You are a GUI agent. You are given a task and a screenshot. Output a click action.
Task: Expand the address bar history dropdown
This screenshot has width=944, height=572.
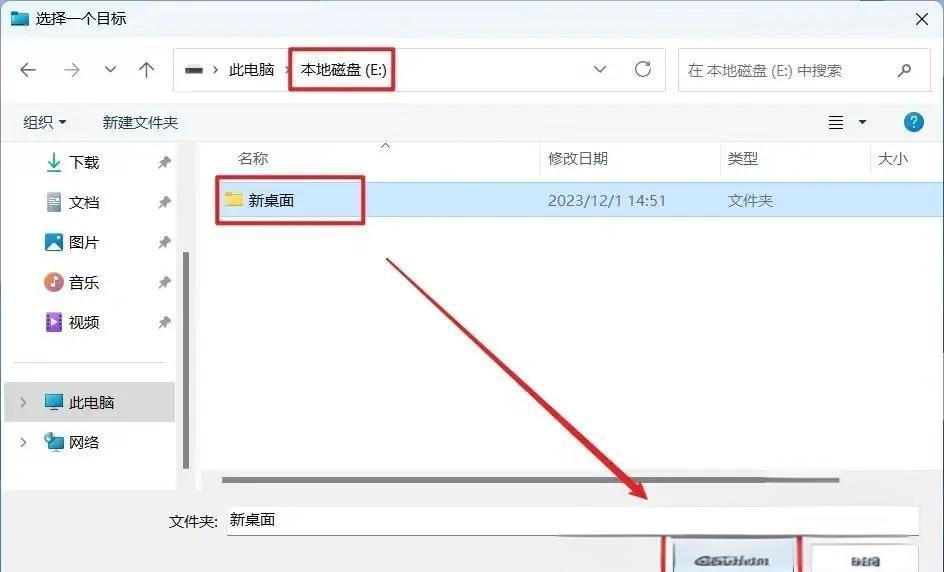coord(600,69)
